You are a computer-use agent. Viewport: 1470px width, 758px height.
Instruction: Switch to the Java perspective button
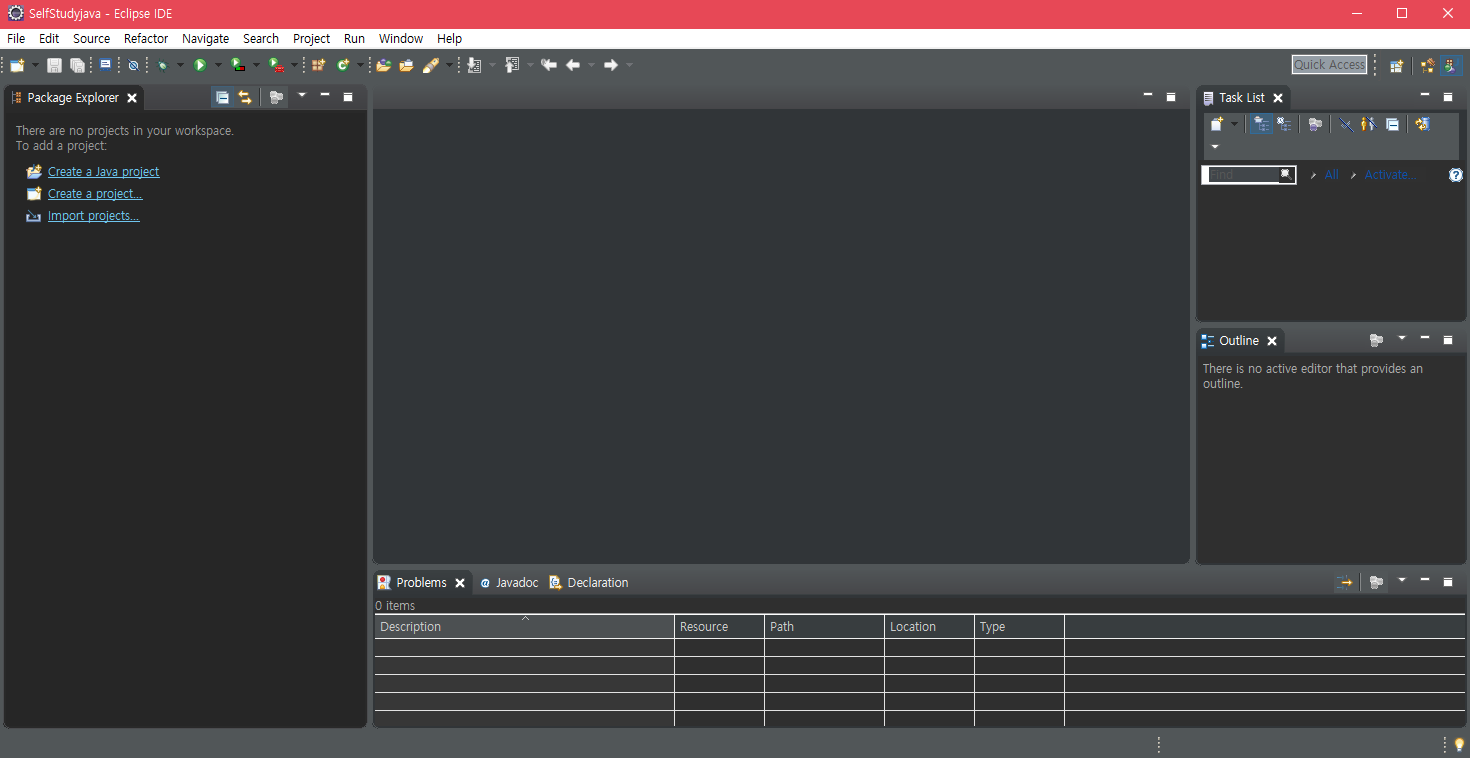coord(1451,65)
